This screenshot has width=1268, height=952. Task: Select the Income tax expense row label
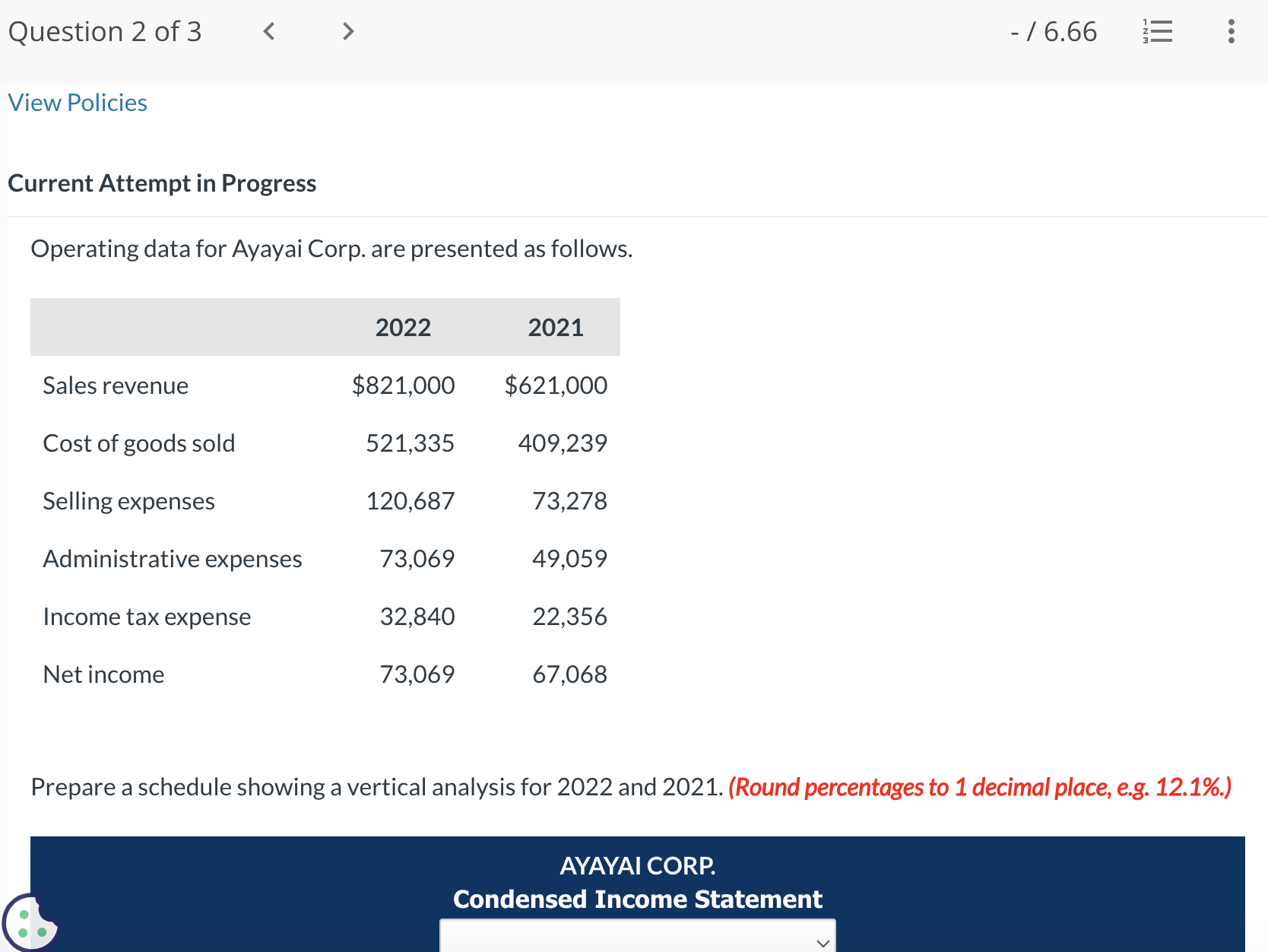(x=146, y=617)
